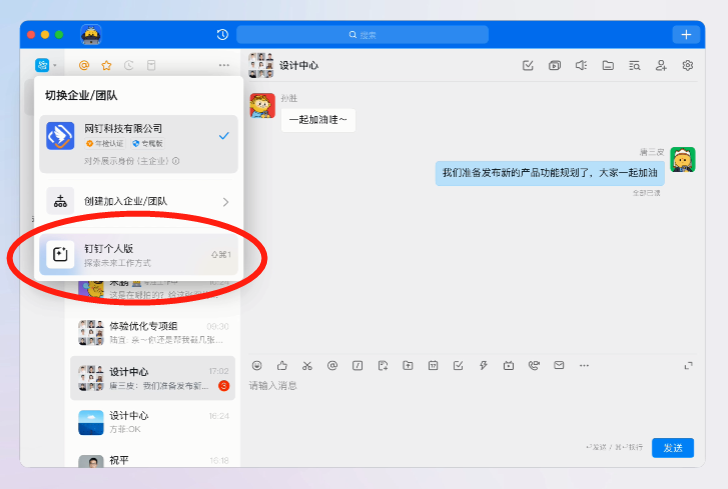
Task: Click info icon next to 对外展示身份
Action: pyautogui.click(x=176, y=161)
